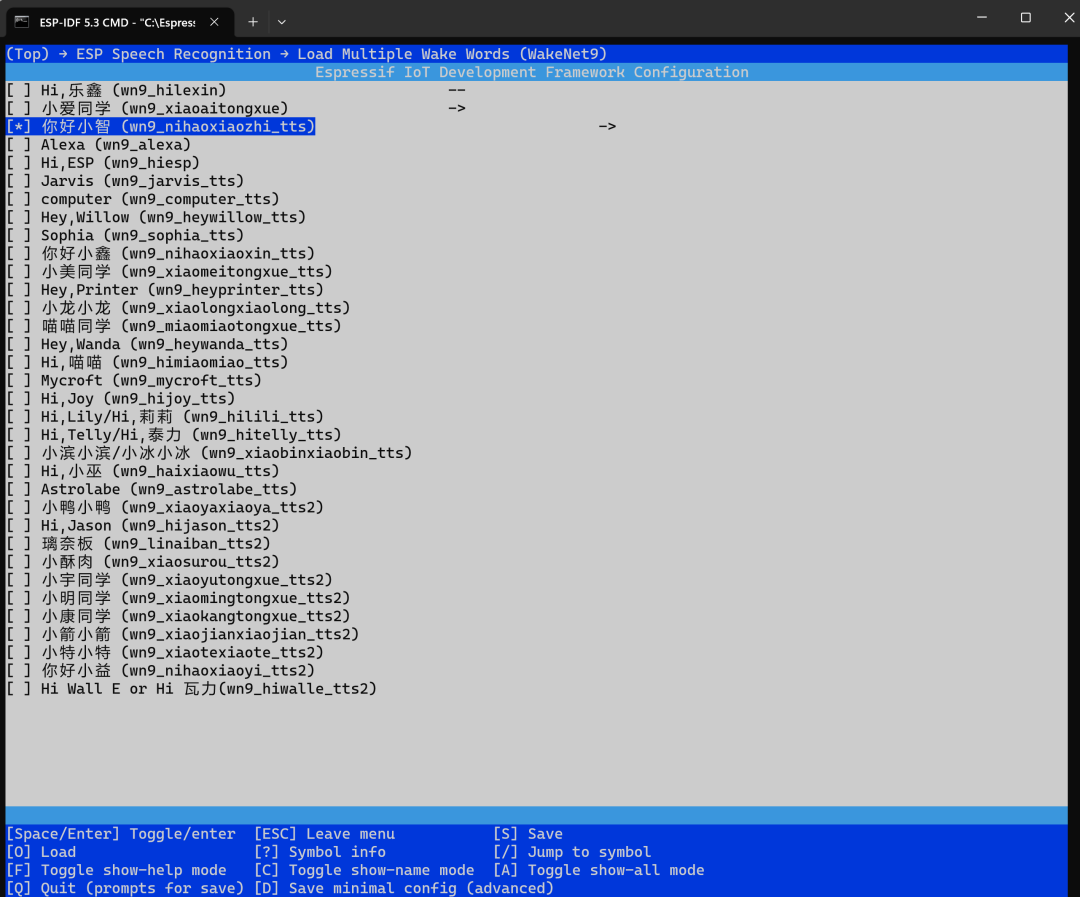Maximize the terminal window

tap(1026, 18)
